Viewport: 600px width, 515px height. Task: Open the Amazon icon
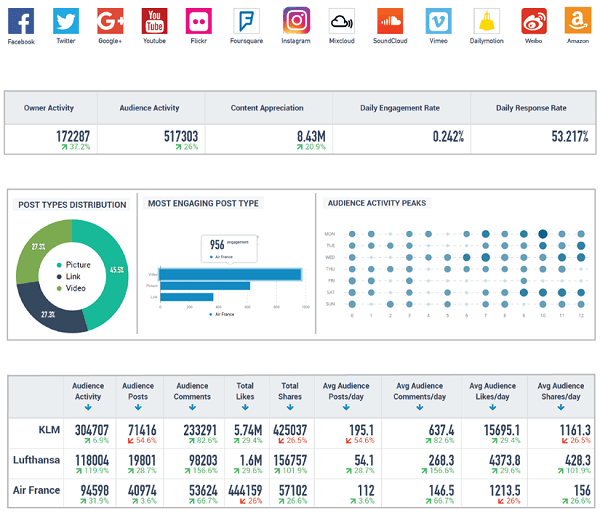[x=578, y=21]
